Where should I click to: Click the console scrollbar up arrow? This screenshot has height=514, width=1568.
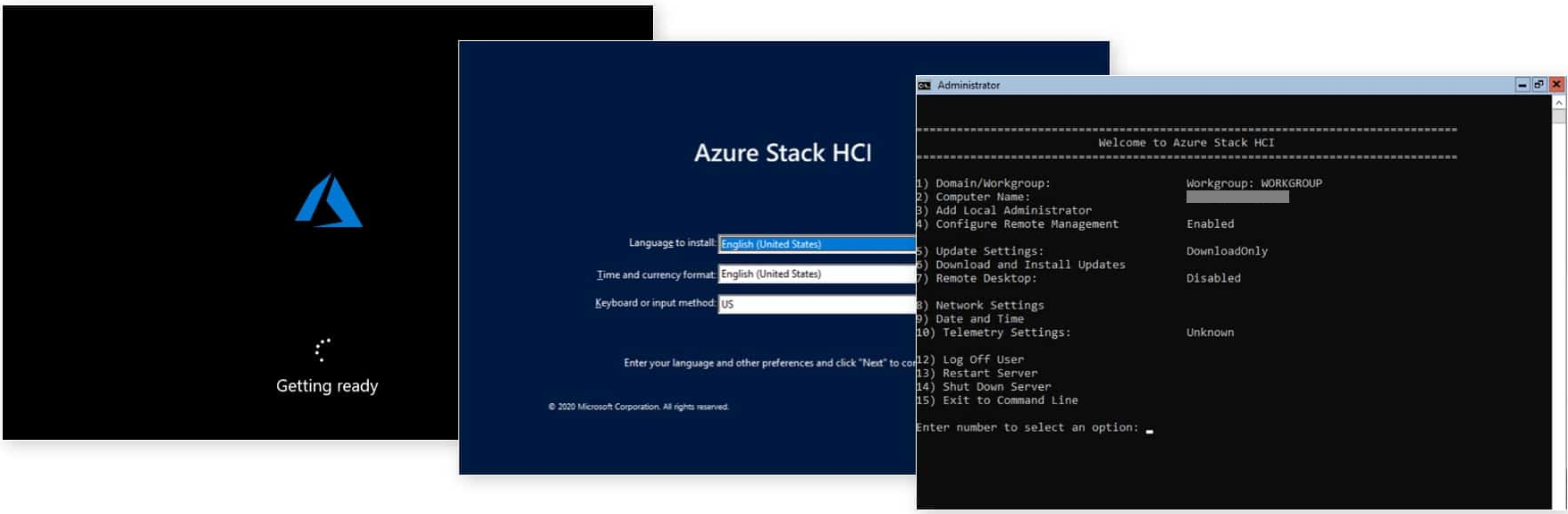(x=1559, y=103)
